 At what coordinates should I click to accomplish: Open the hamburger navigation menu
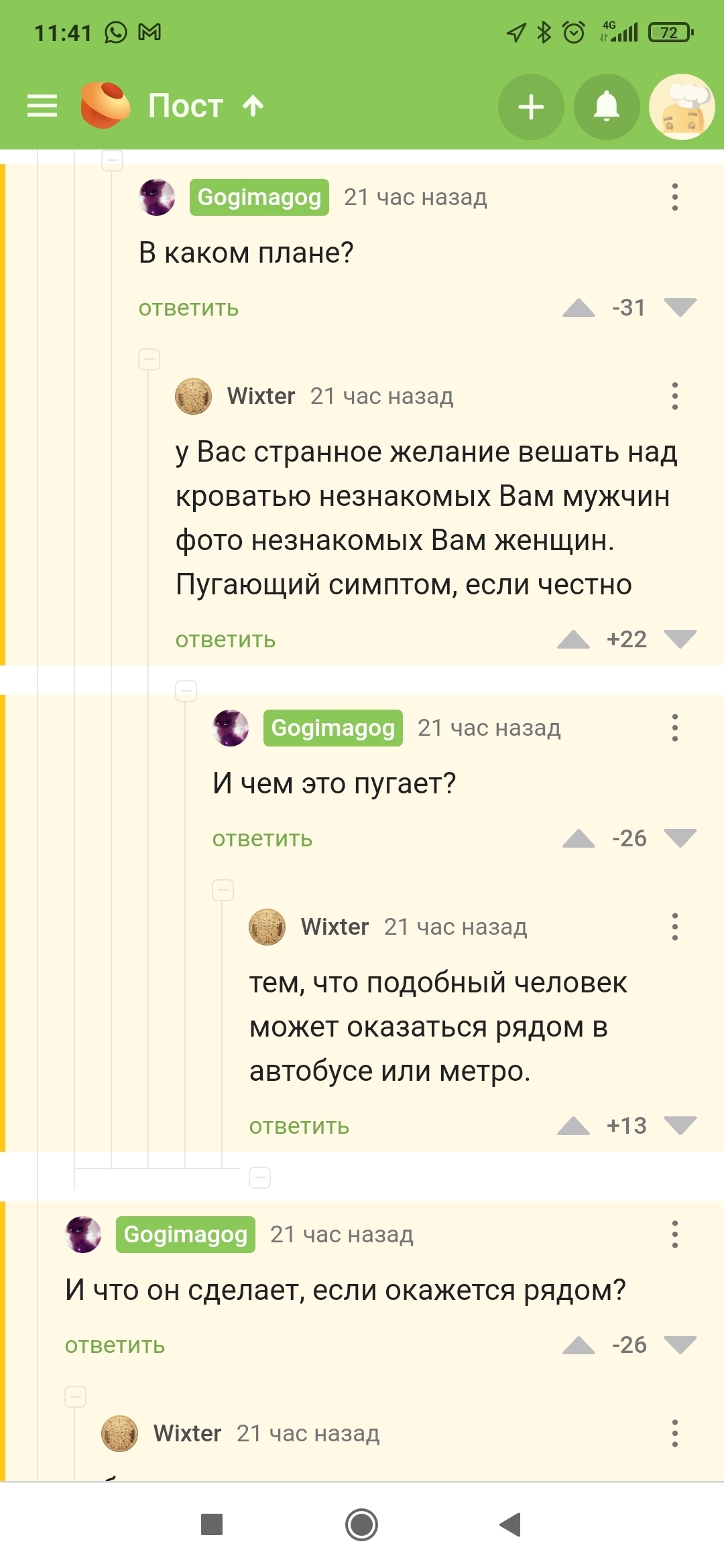tap(42, 106)
